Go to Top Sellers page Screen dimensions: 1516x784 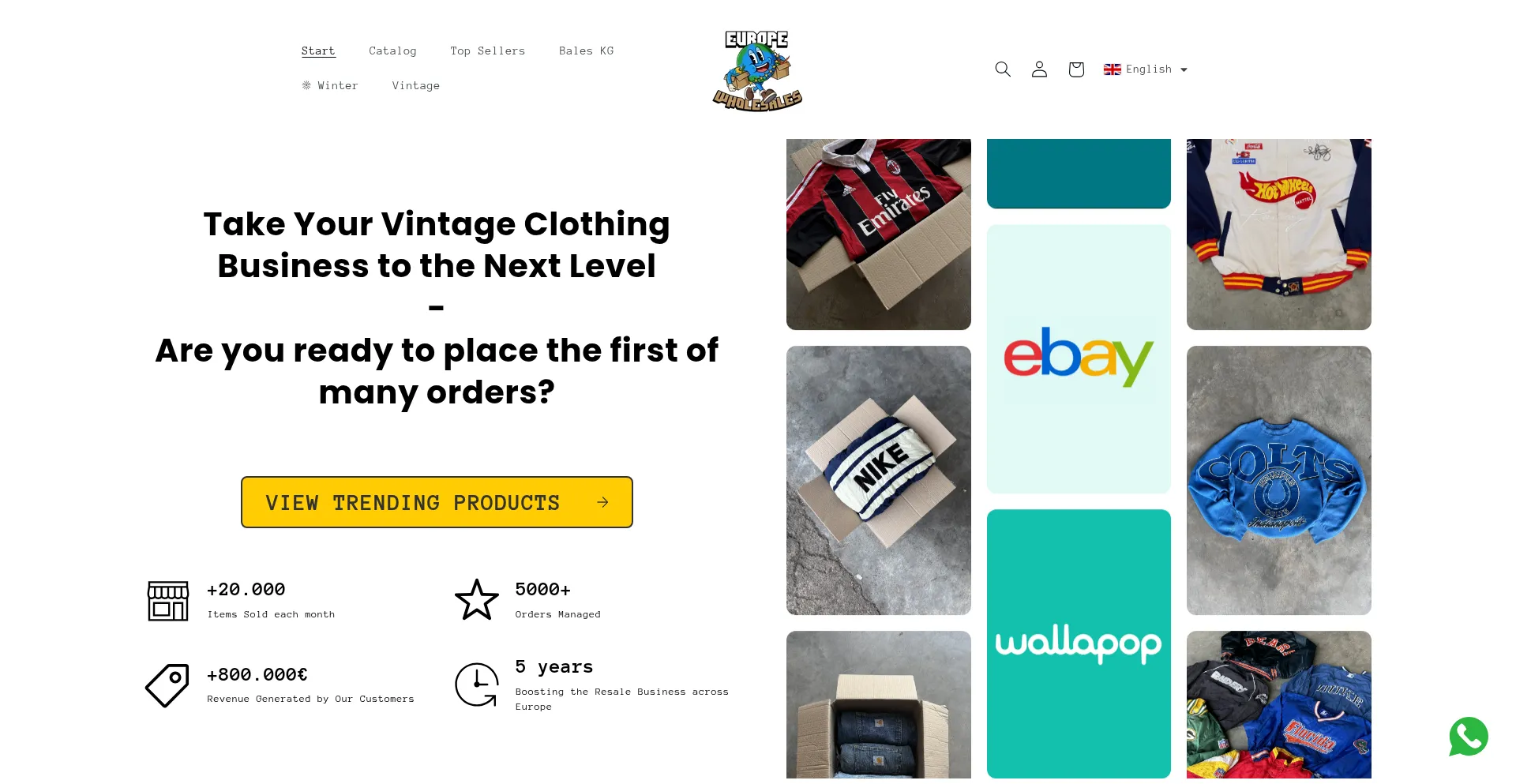(488, 51)
